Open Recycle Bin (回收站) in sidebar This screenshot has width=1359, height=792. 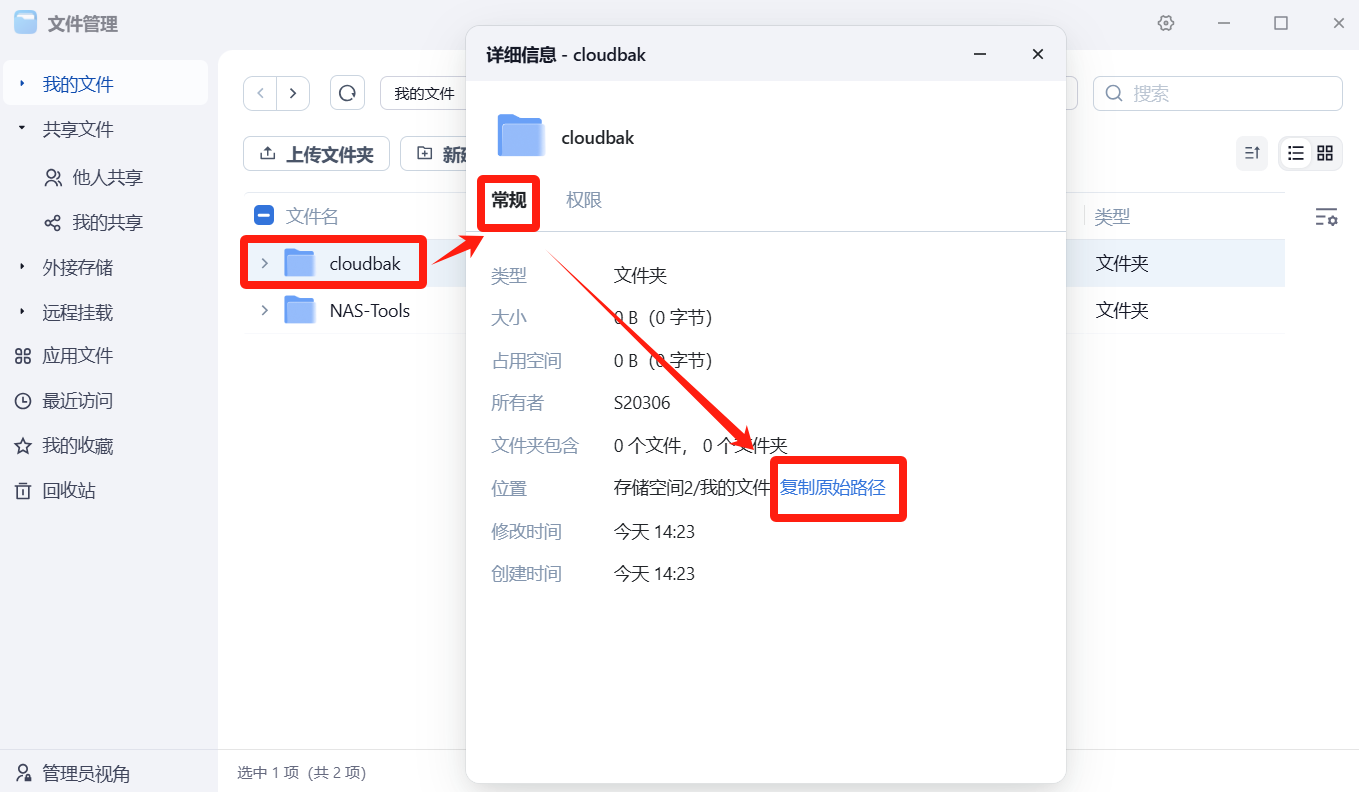tap(68, 491)
